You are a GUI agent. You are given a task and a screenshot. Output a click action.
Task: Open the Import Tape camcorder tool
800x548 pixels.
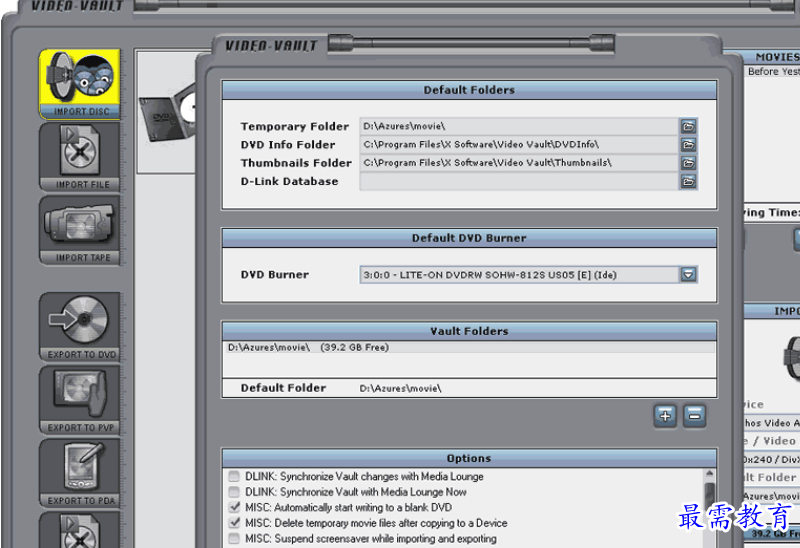[80, 231]
